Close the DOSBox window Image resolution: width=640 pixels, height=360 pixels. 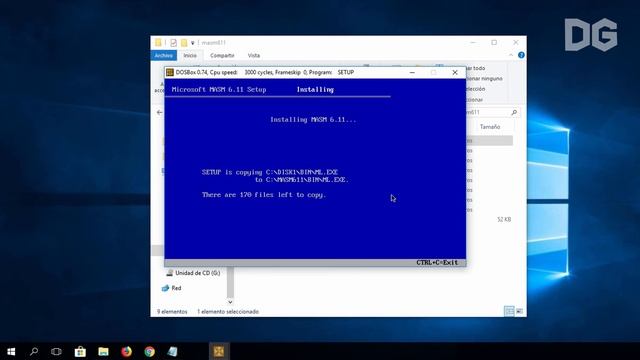pos(455,72)
